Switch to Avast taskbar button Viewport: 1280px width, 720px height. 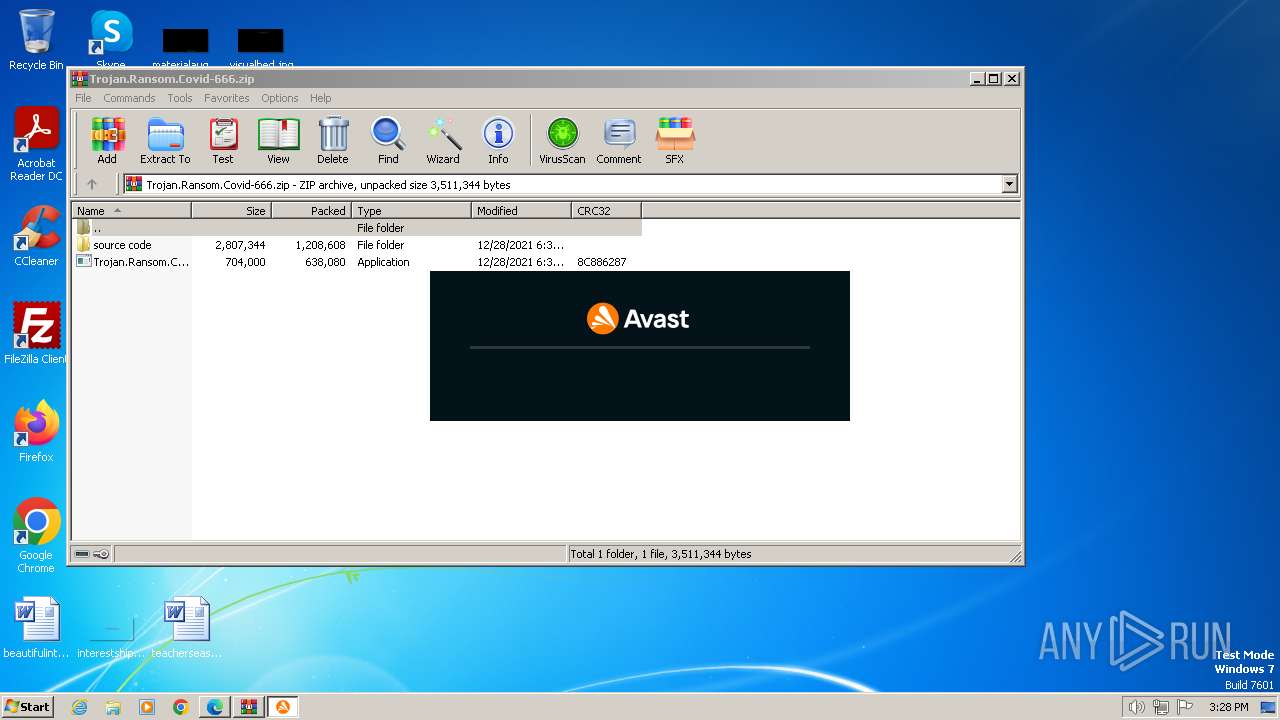[282, 707]
